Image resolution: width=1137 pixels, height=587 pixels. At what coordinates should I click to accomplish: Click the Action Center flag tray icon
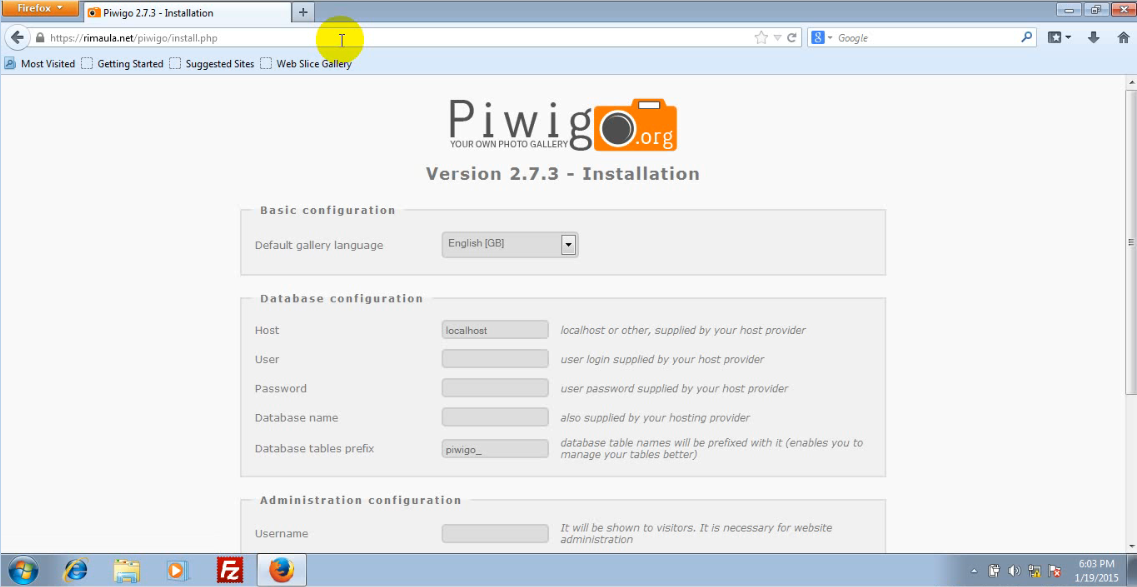pyautogui.click(x=1055, y=570)
